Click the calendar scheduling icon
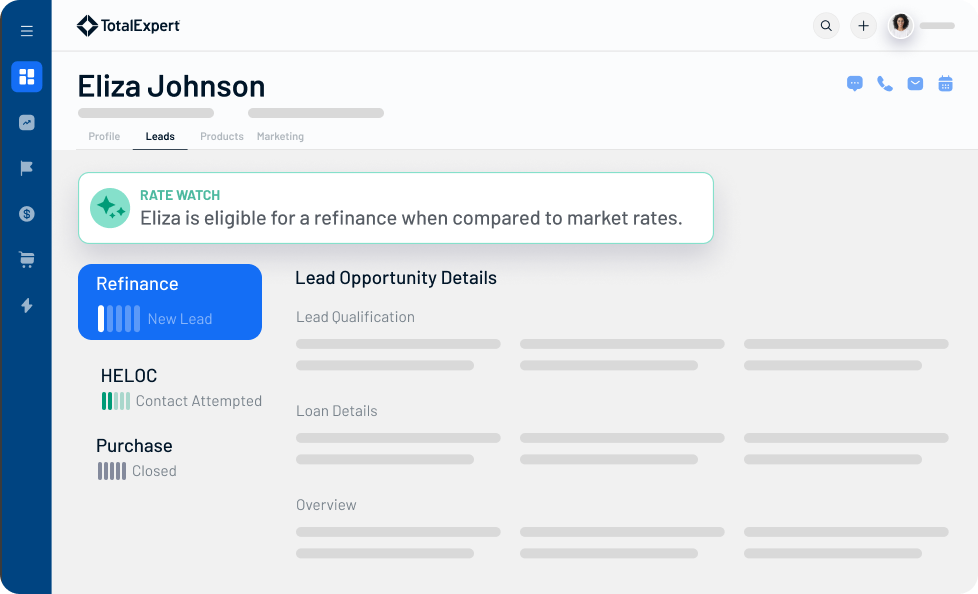The height and width of the screenshot is (594, 978). pyautogui.click(x=946, y=85)
